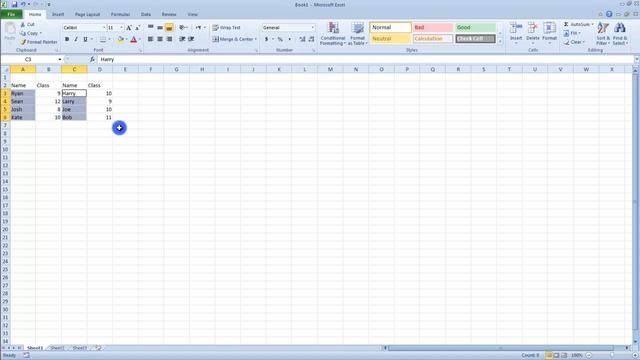Image resolution: width=640 pixels, height=360 pixels.
Task: Toggle Wrap Text
Action: [227, 27]
